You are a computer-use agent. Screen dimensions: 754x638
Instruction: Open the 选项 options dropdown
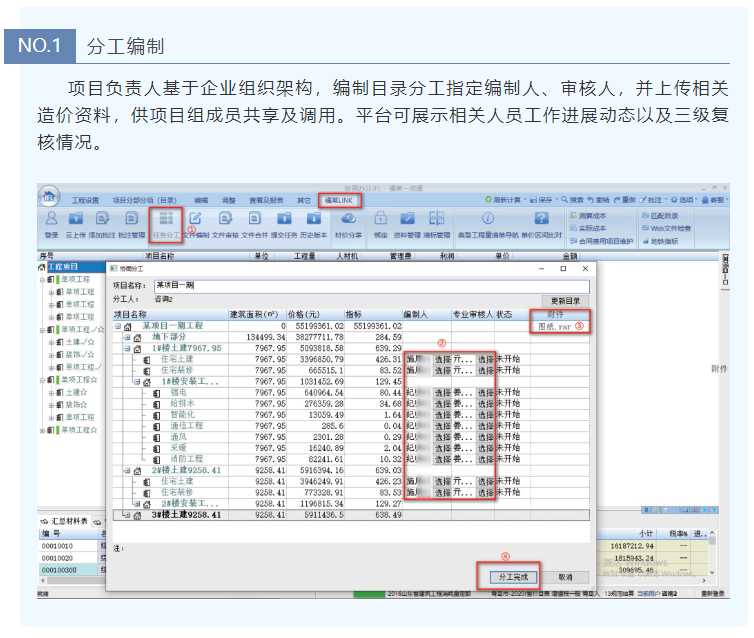click(683, 200)
